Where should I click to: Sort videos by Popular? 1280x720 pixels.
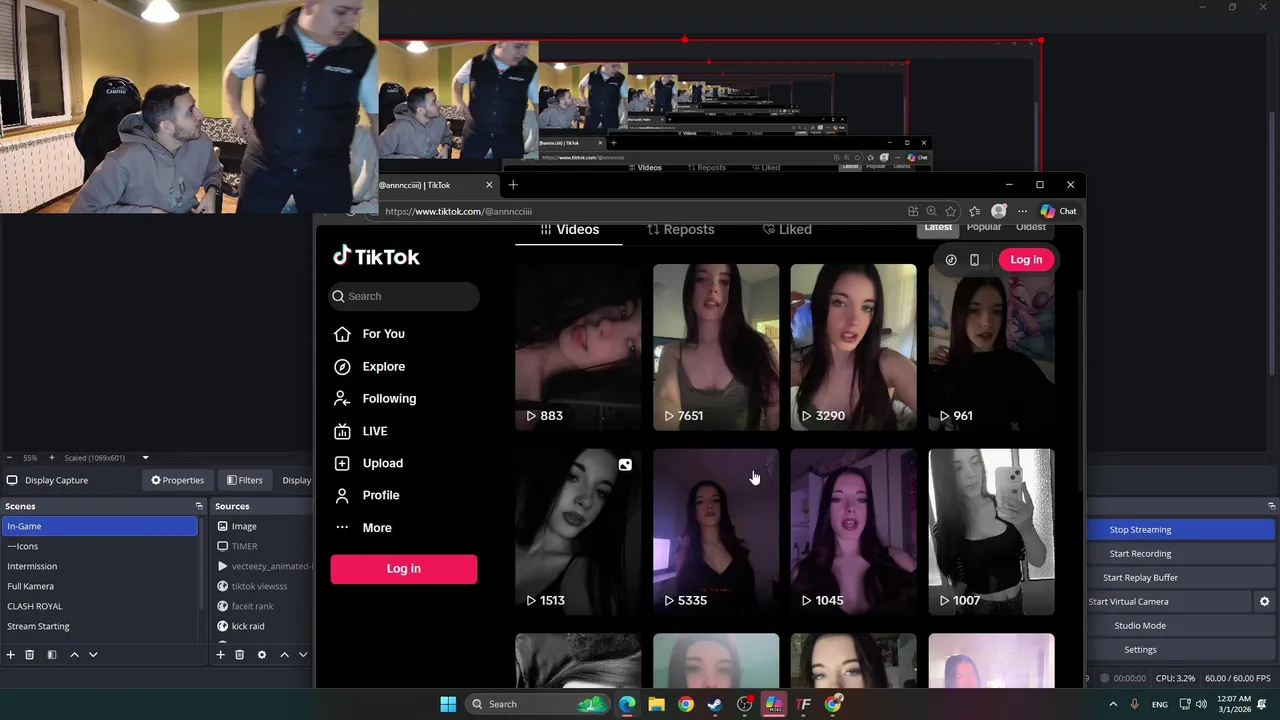[984, 227]
